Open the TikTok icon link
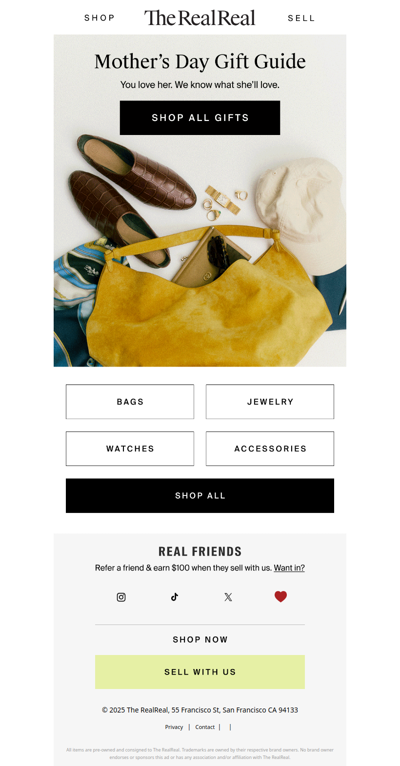Screen dimensions: 400x766 tap(174, 597)
